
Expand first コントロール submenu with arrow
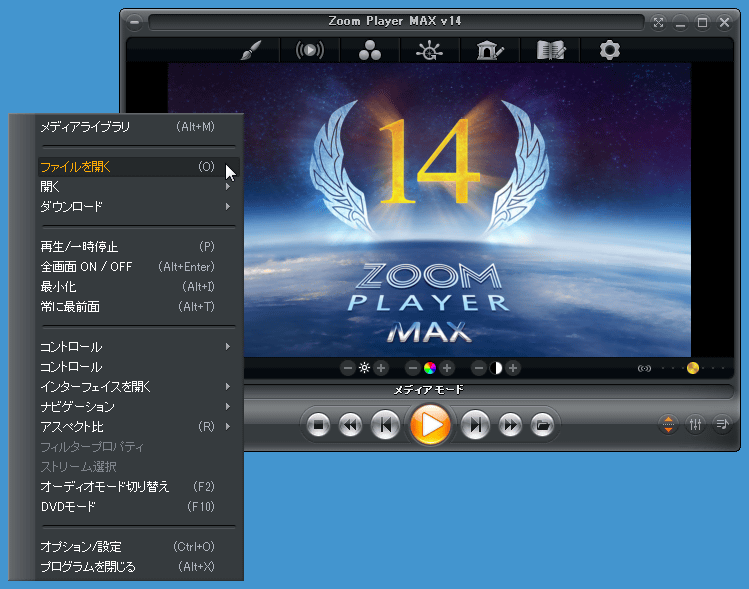[139, 347]
